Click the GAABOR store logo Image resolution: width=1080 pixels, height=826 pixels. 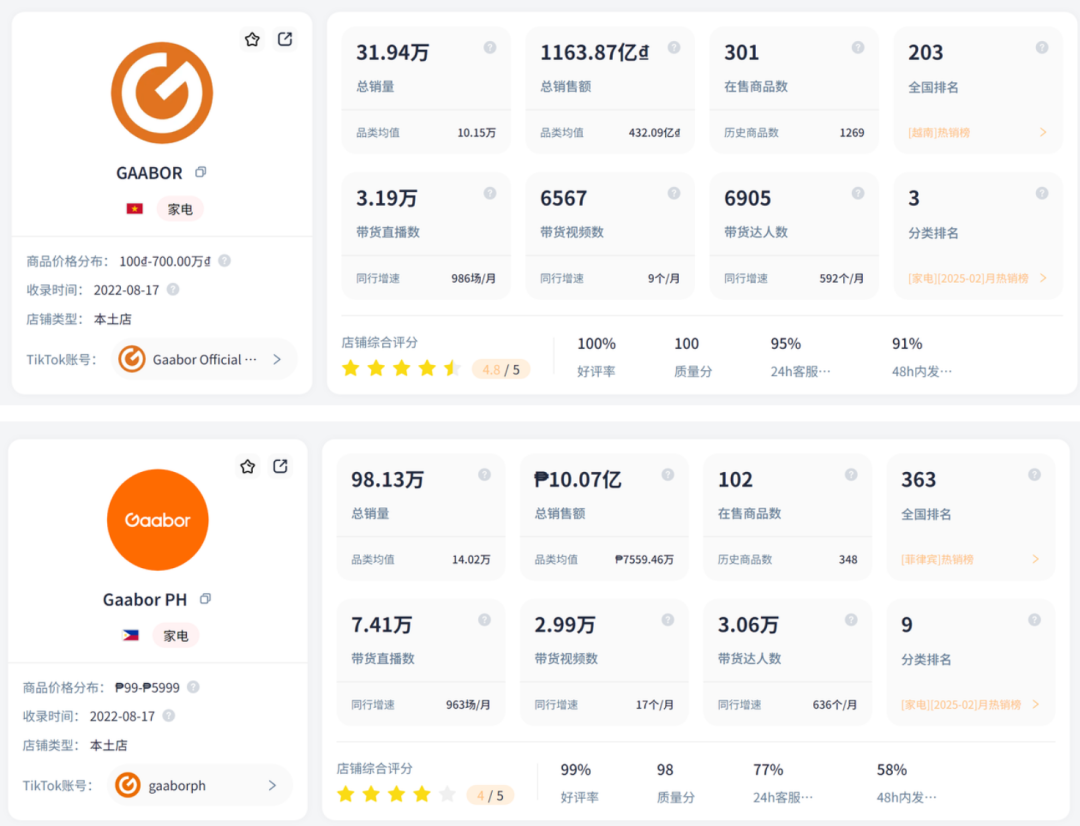click(162, 93)
